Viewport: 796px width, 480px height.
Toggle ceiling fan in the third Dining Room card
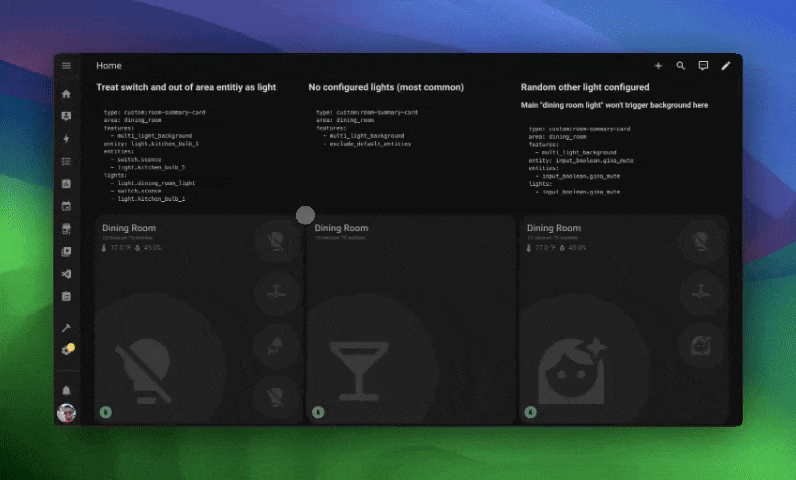(x=698, y=293)
